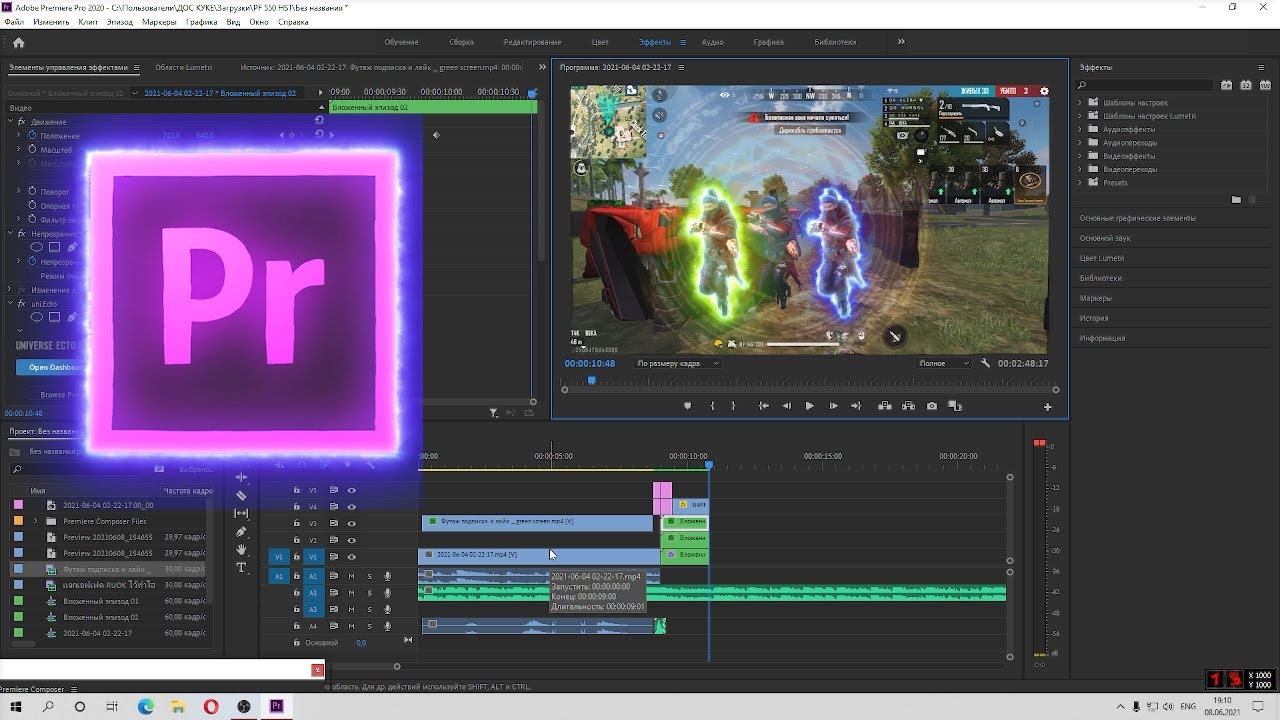This screenshot has width=1280, height=720.
Task: Expand 'Шаблоны настроек' folder
Action: pos(1080,102)
